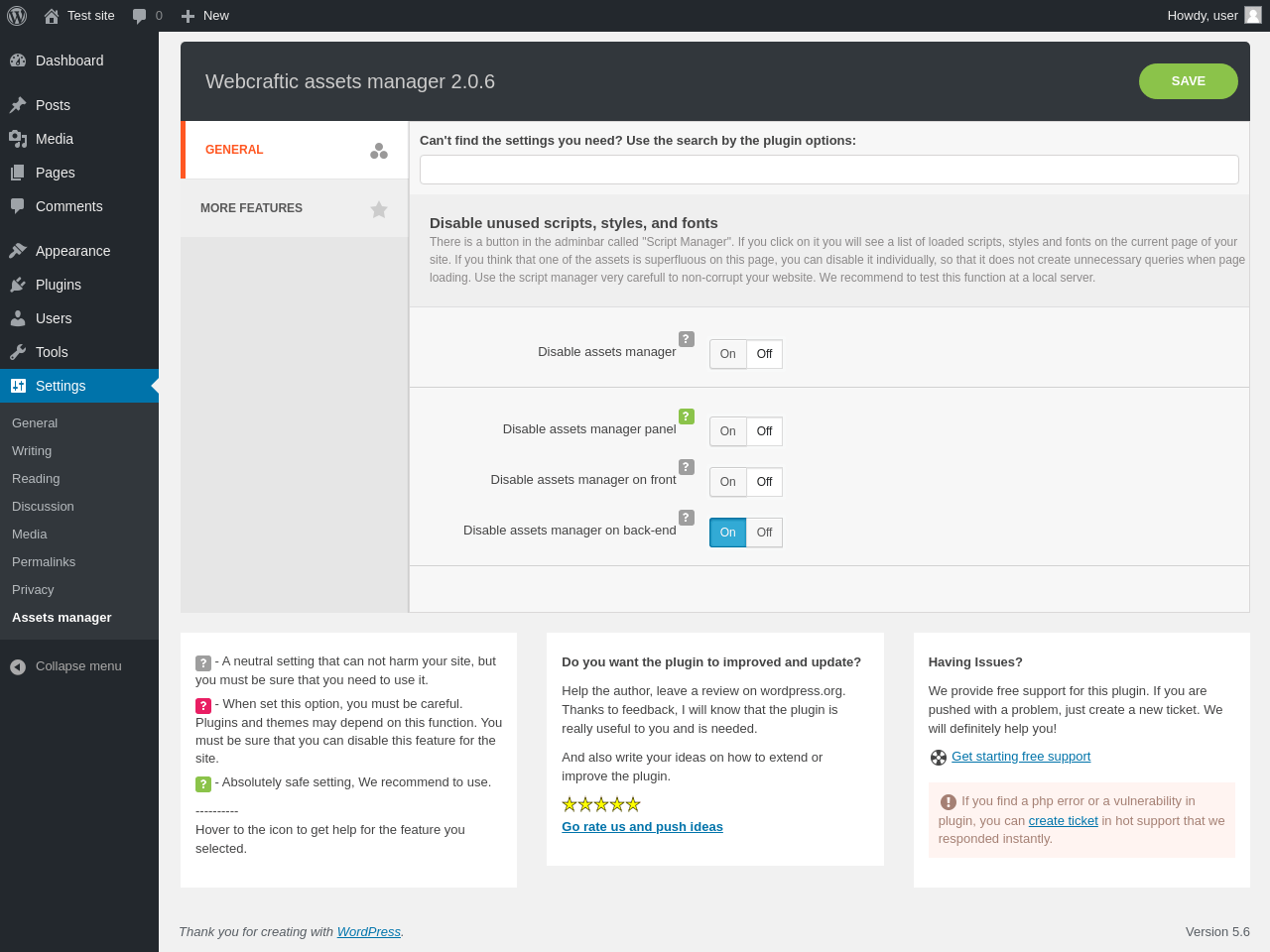The width and height of the screenshot is (1270, 952).
Task: Click the Collapse menu arrow icon
Action: click(x=18, y=666)
